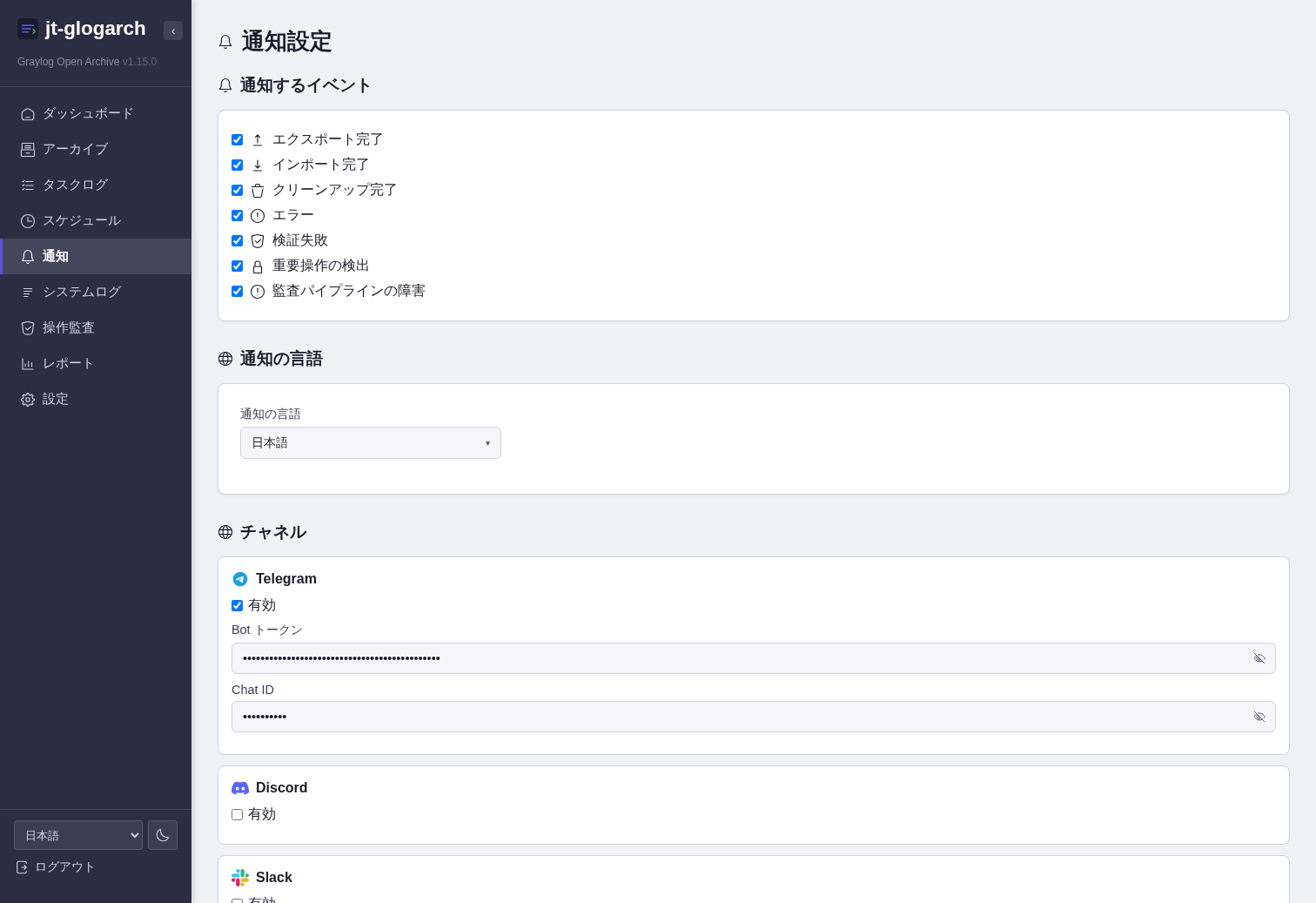Uncheck インポート完了 checkbox
The height and width of the screenshot is (903, 1316).
click(x=238, y=165)
